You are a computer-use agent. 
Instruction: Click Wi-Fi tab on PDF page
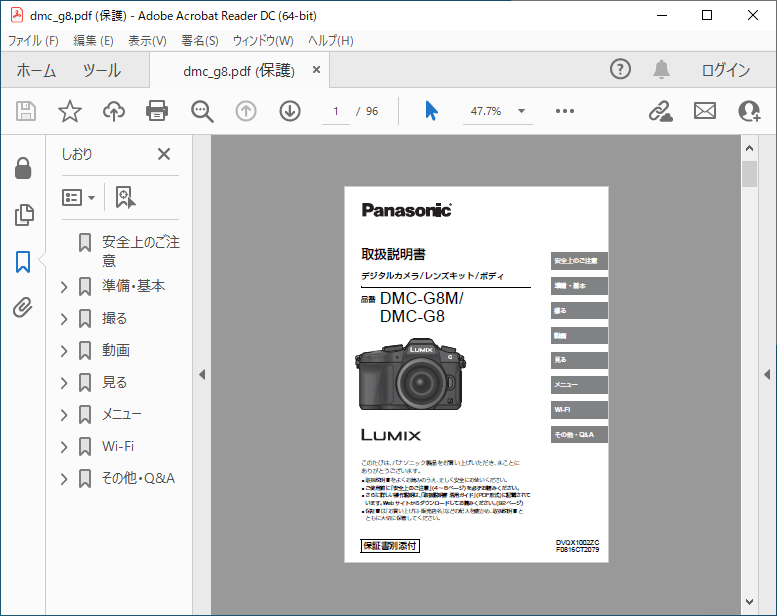[579, 410]
